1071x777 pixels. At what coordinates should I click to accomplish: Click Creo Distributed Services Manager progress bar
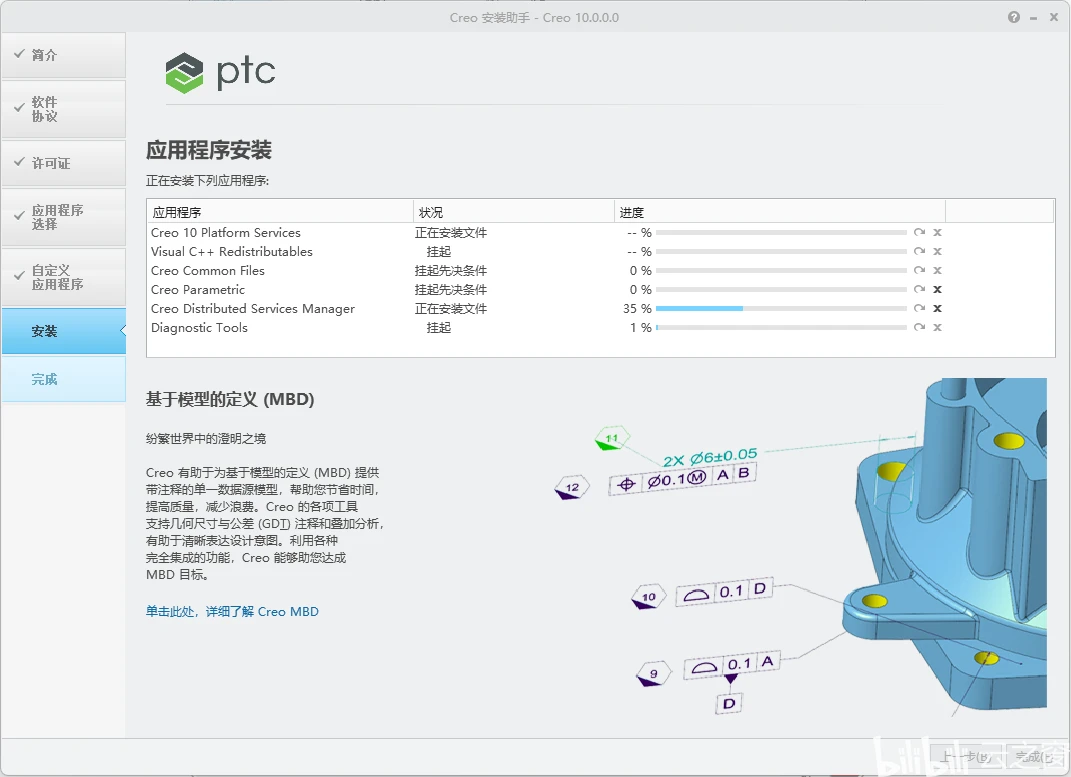coord(781,309)
